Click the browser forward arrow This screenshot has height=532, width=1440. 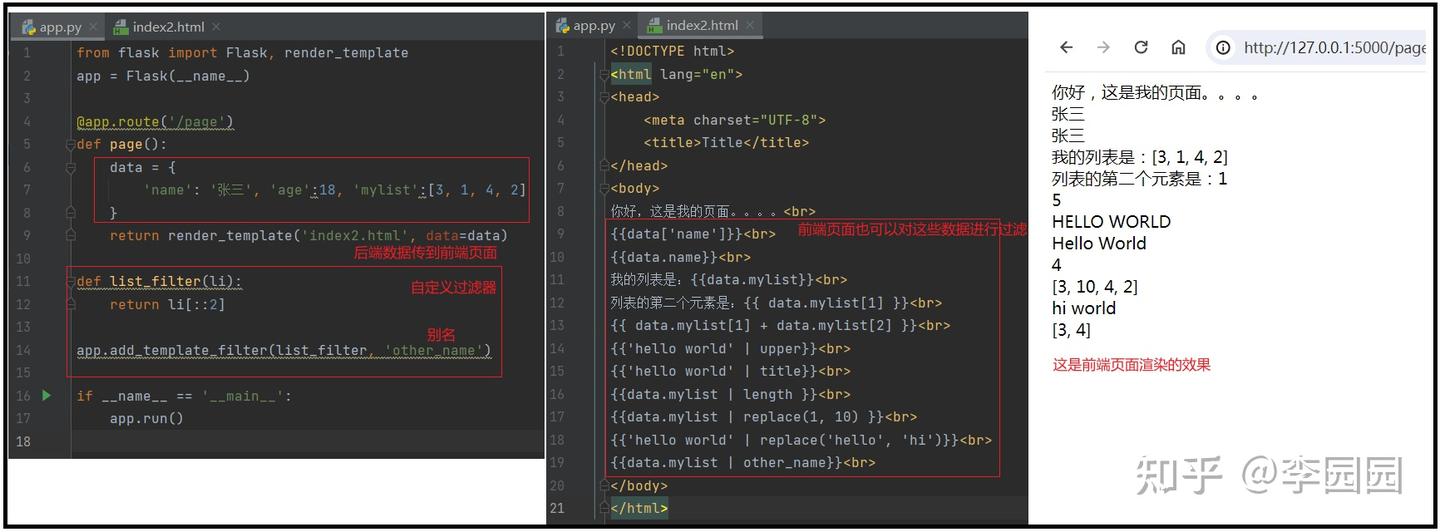1103,47
